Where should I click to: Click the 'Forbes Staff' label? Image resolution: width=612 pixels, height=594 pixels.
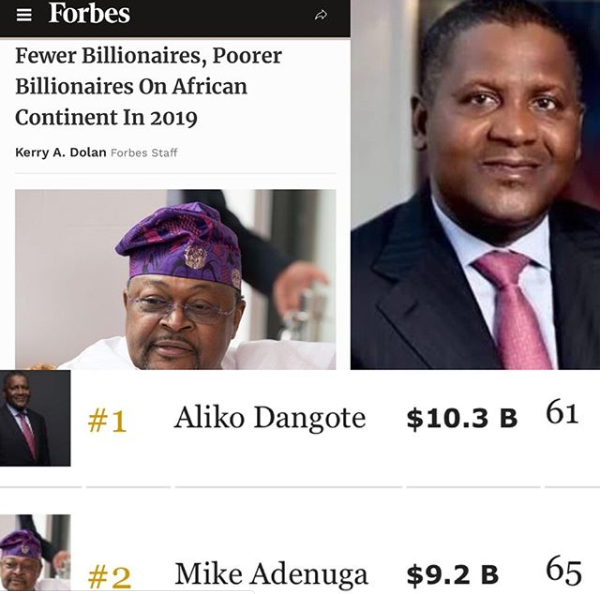[x=143, y=152]
